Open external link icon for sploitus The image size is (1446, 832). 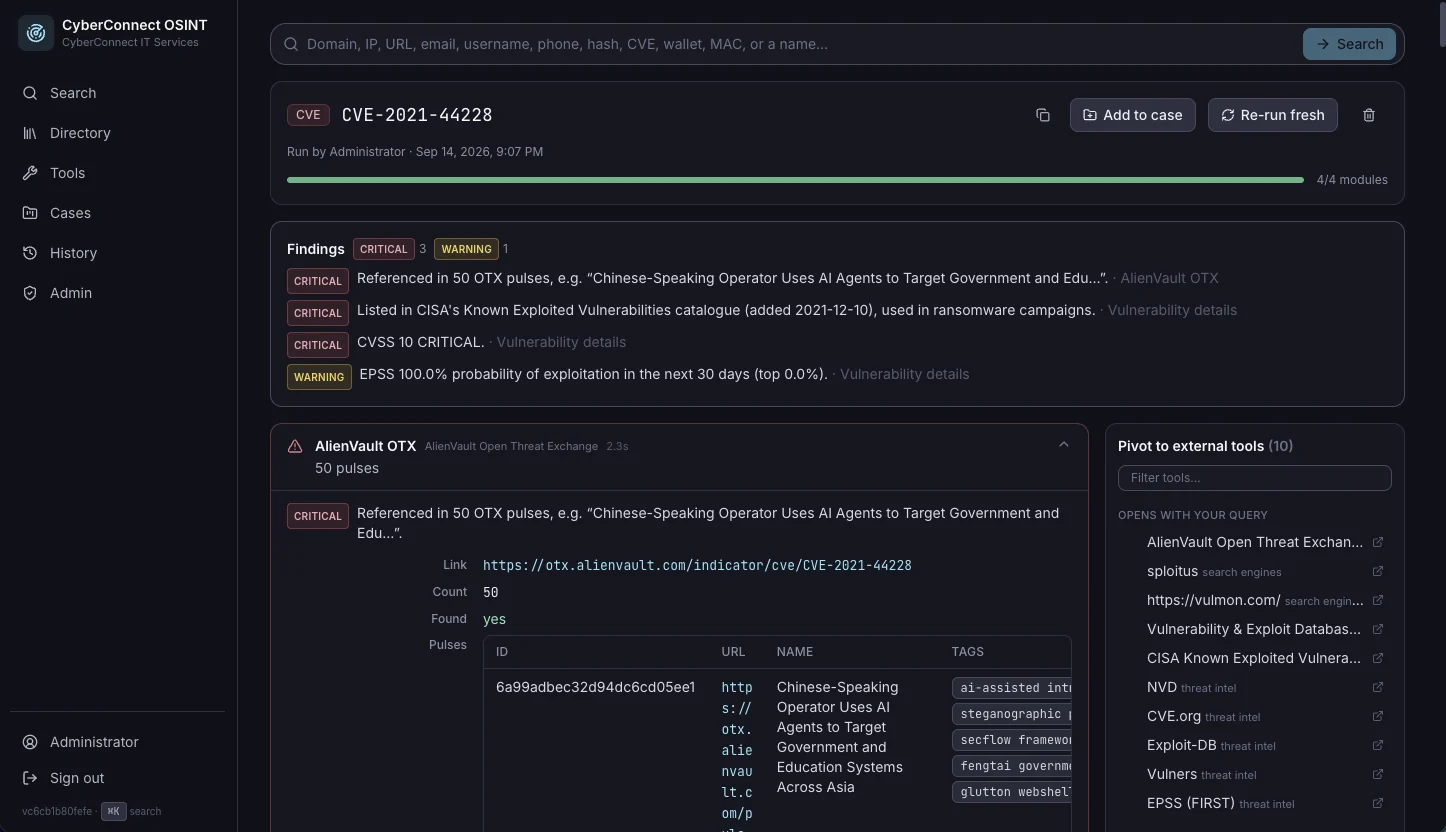(x=1378, y=571)
